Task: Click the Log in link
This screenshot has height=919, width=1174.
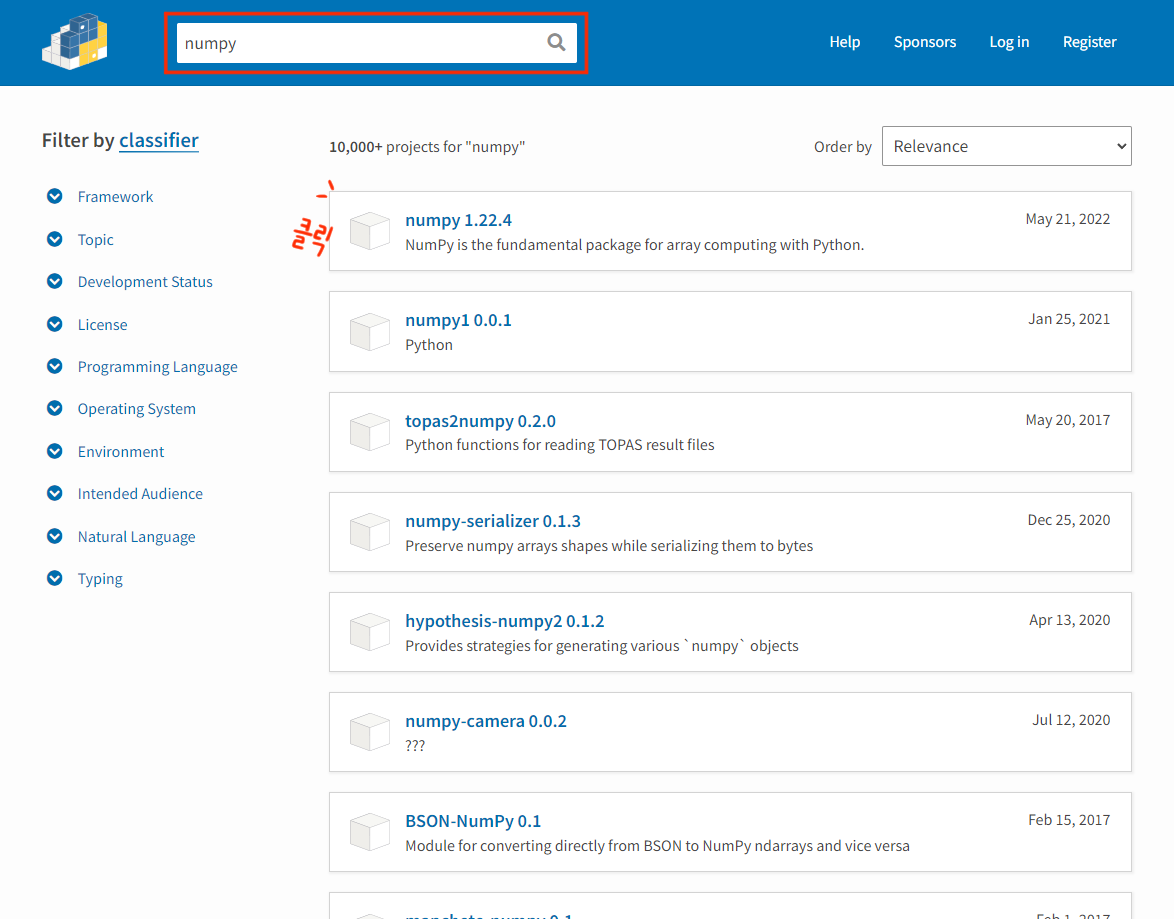Action: point(1009,42)
